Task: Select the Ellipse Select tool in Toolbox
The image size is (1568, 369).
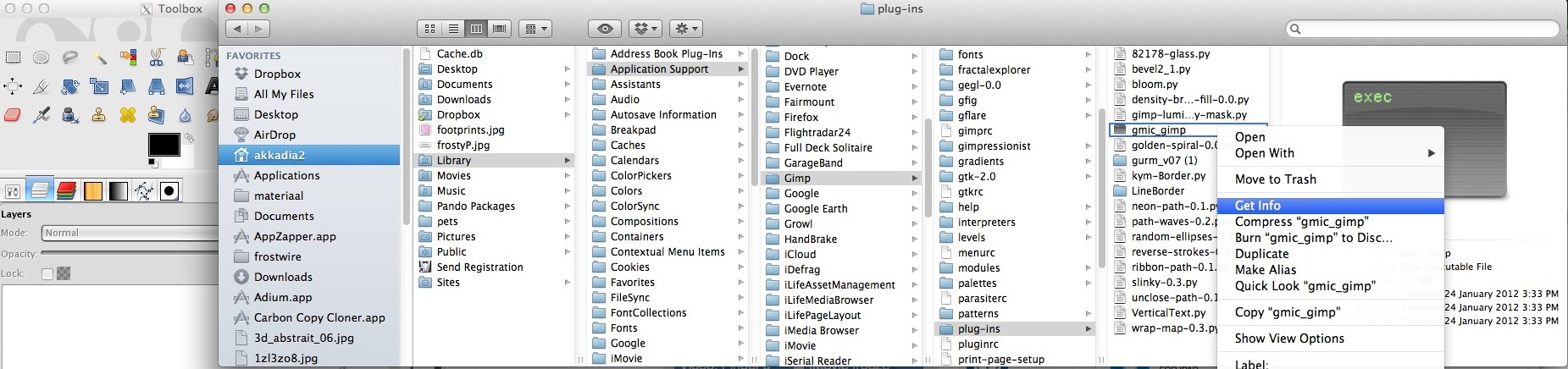Action: [42, 58]
